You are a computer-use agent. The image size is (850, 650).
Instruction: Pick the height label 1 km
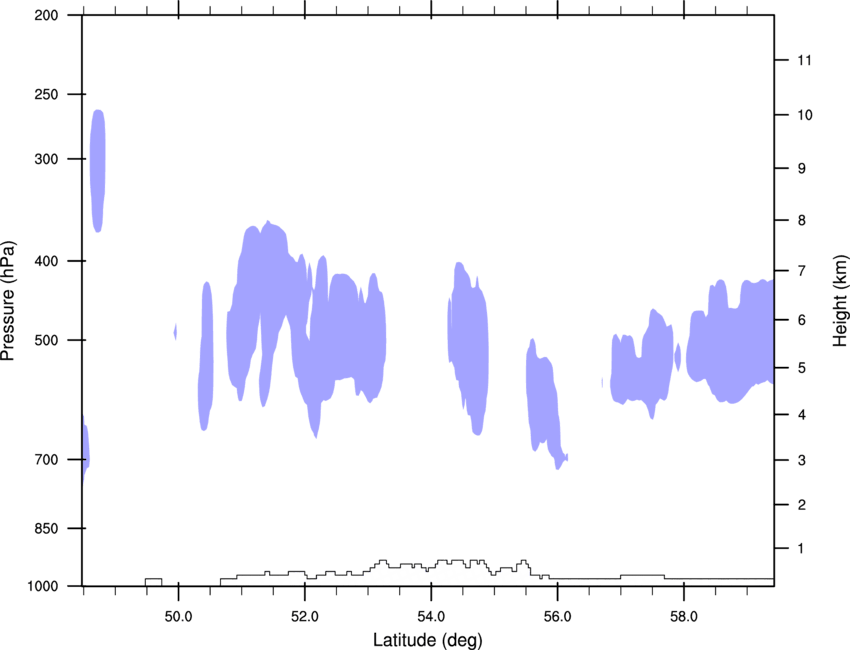801,549
